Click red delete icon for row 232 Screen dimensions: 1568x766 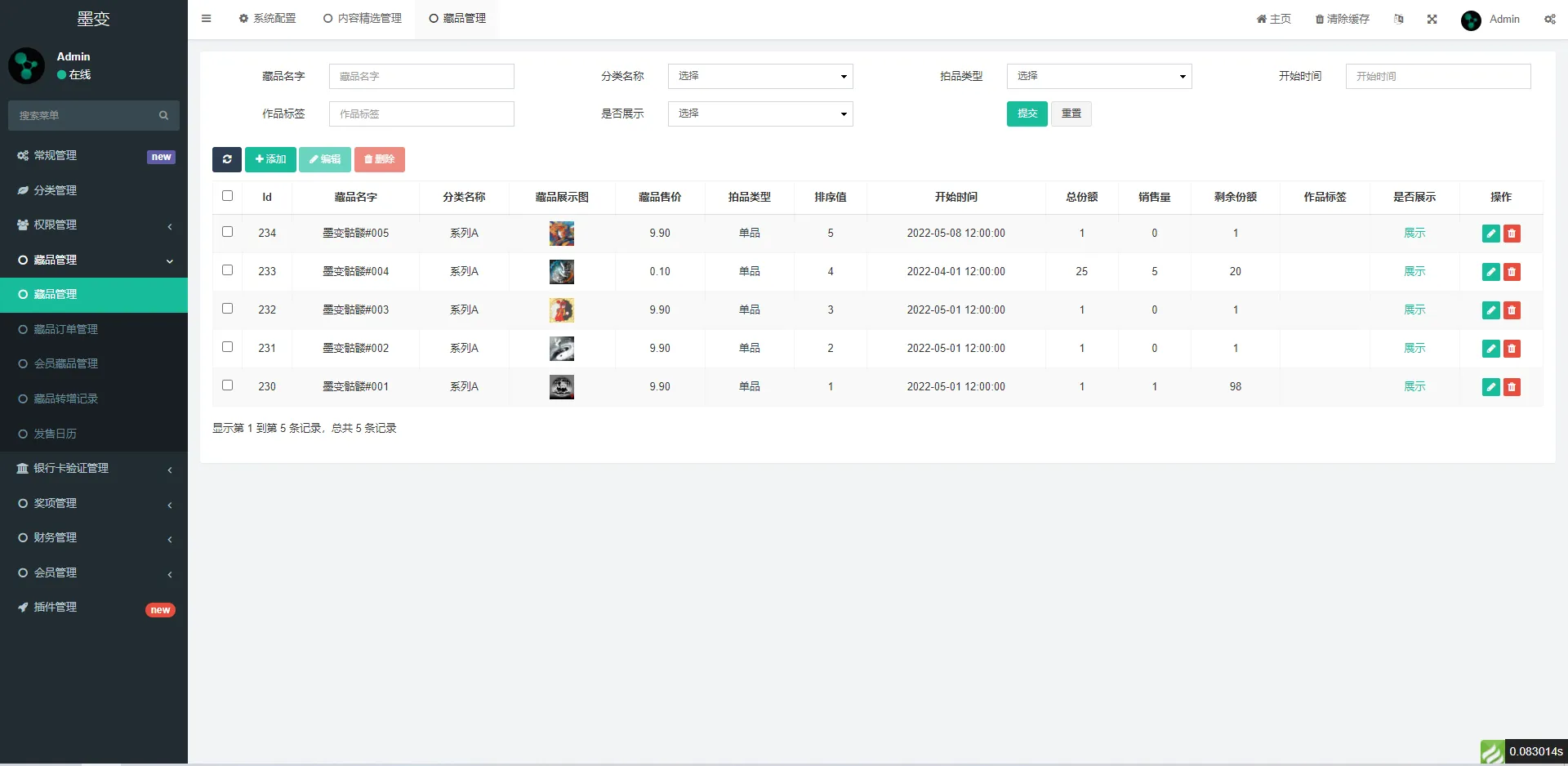[x=1512, y=310]
